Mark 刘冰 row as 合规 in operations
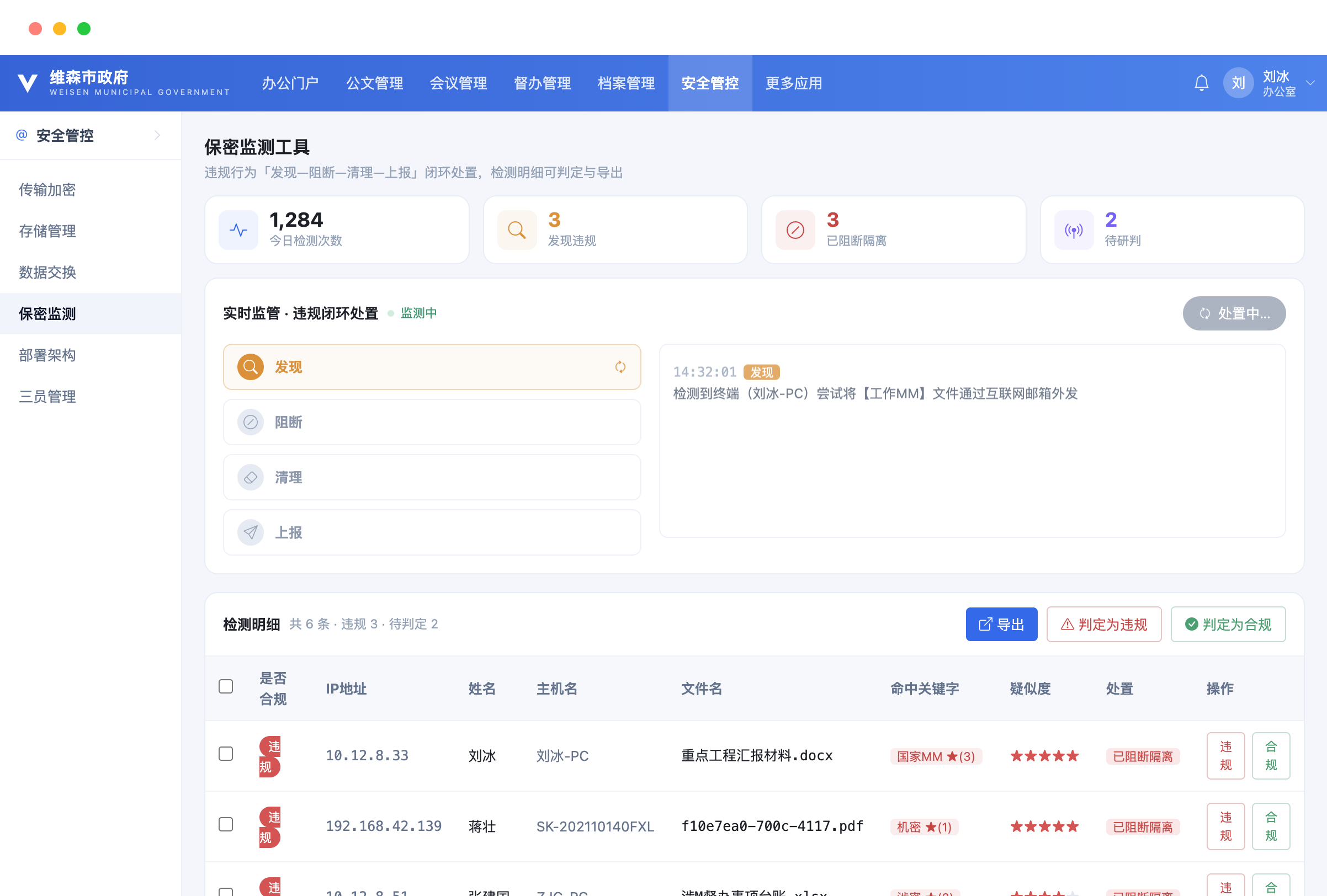This screenshot has height=896, width=1327. [1271, 756]
